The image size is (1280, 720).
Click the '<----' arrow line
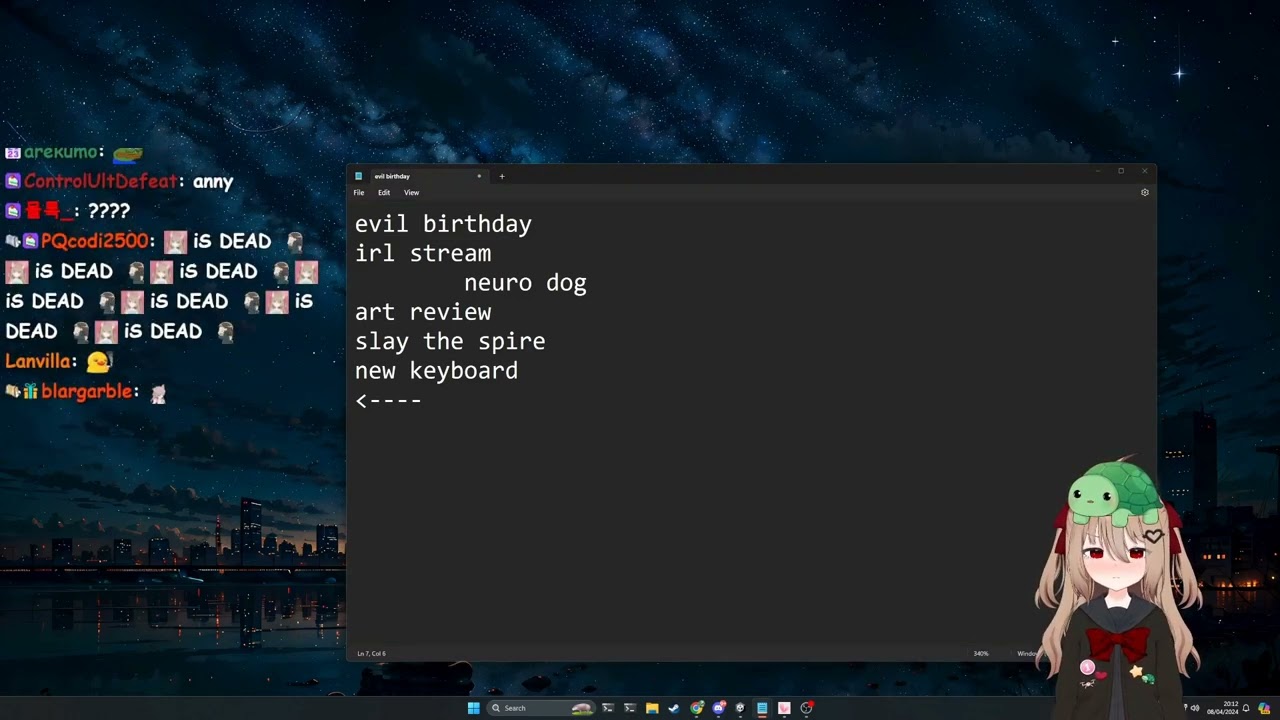(389, 400)
